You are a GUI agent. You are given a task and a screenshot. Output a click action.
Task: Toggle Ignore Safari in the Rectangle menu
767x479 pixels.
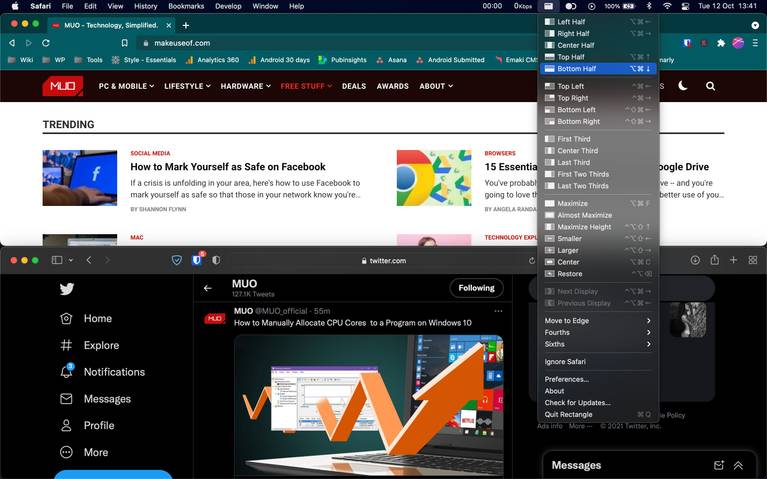pyautogui.click(x=598, y=362)
